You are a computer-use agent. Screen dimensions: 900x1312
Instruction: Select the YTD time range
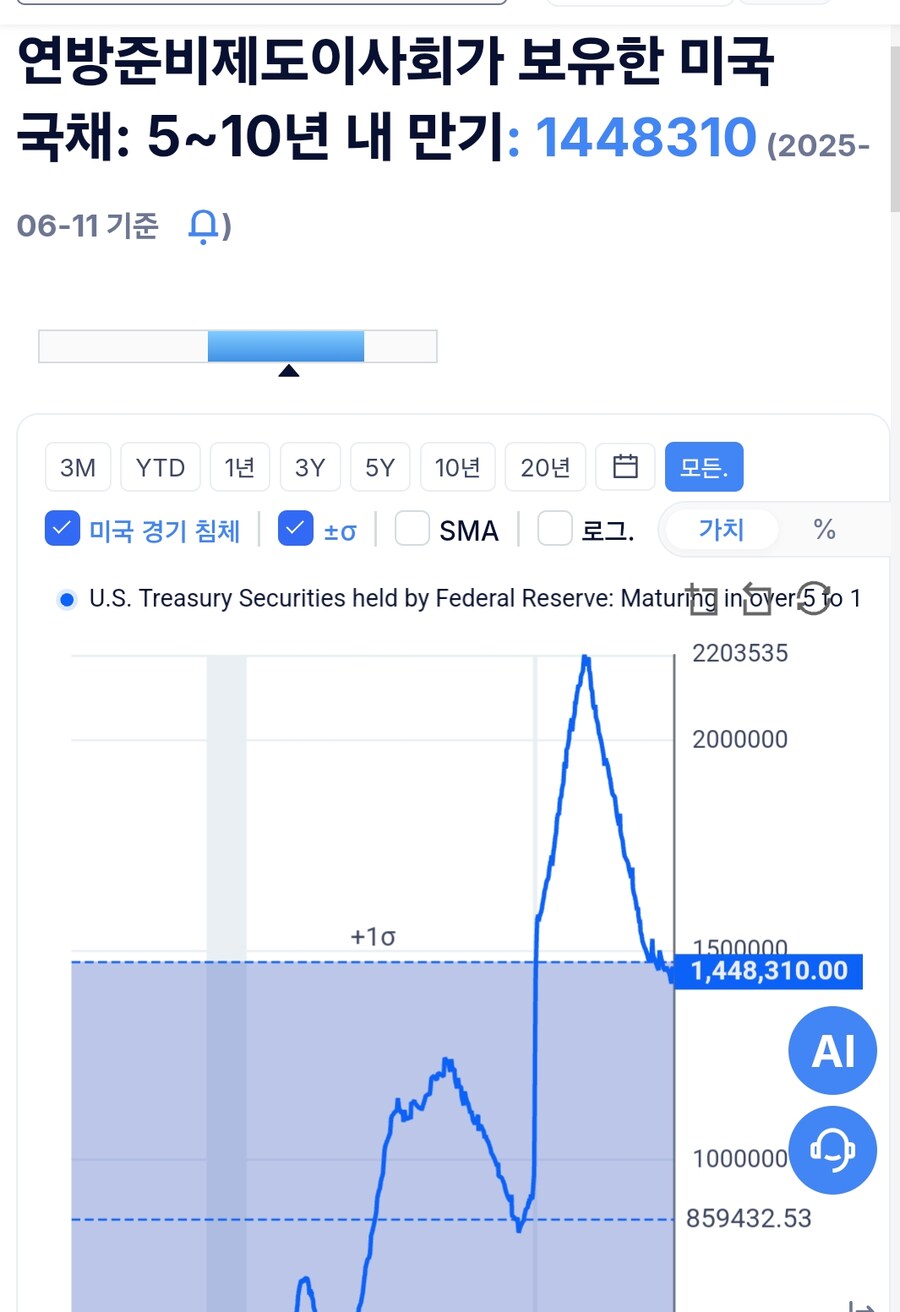(160, 467)
